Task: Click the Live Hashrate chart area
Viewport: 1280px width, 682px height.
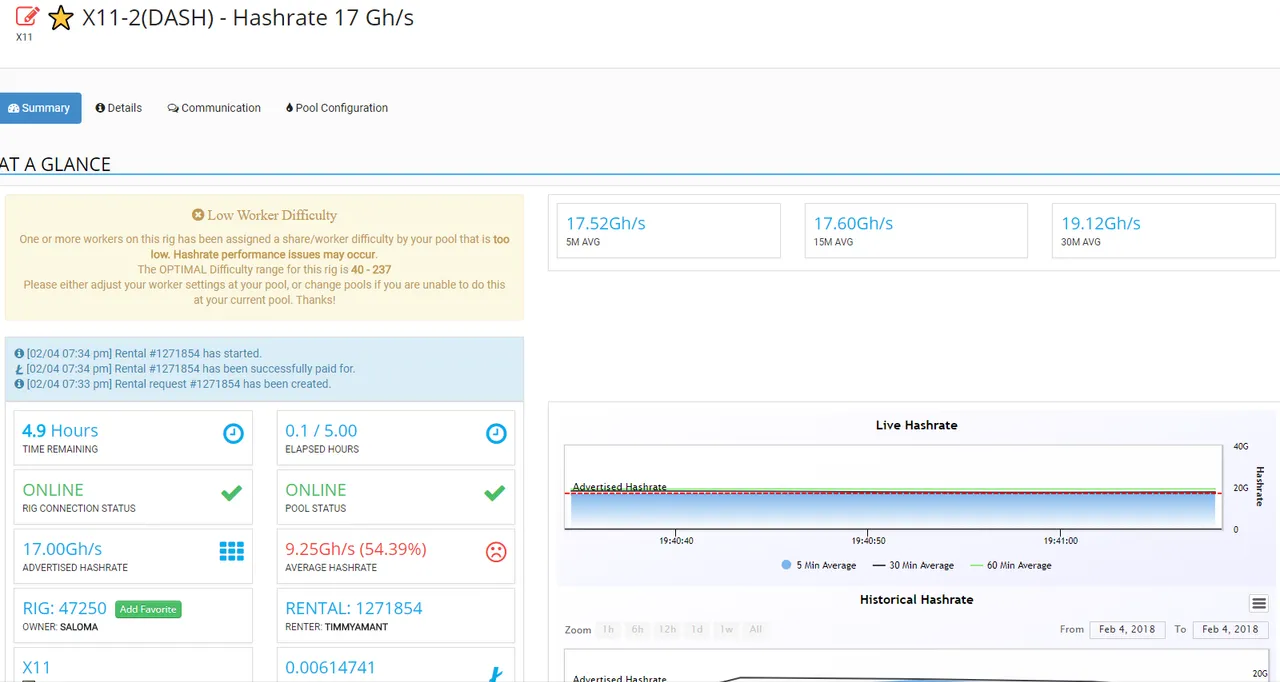Action: pos(892,487)
